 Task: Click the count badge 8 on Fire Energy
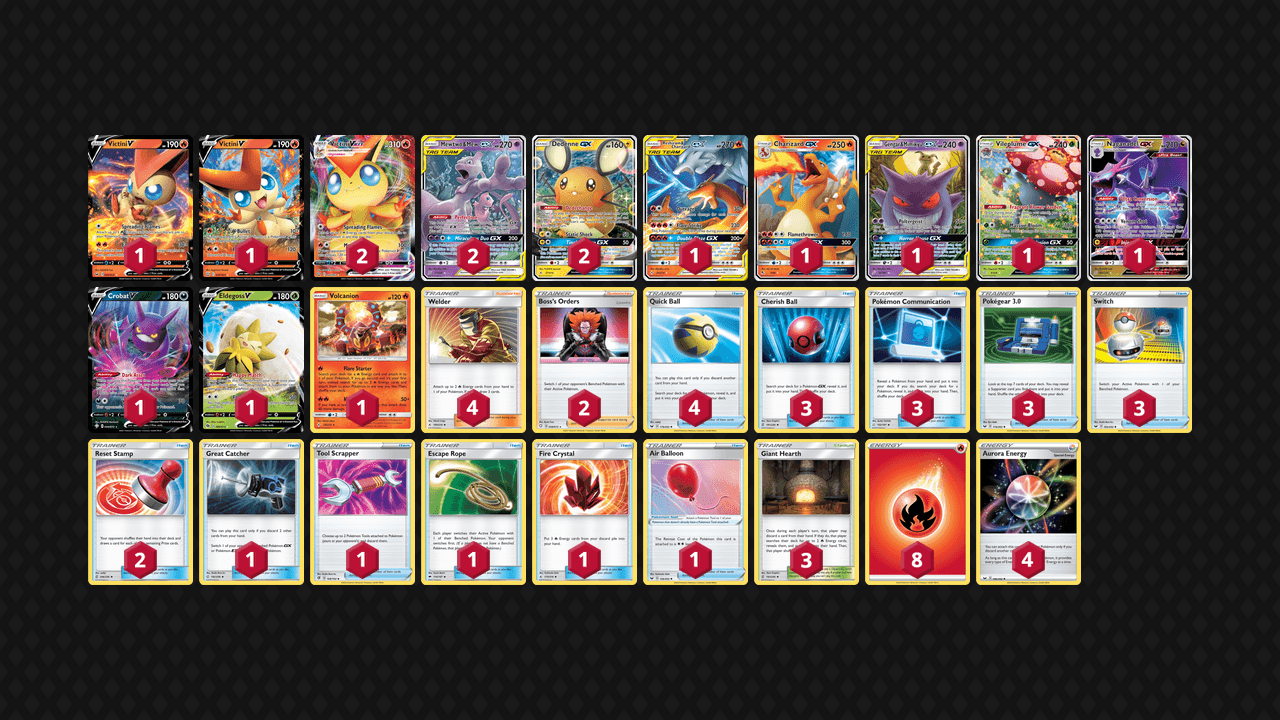(917, 560)
